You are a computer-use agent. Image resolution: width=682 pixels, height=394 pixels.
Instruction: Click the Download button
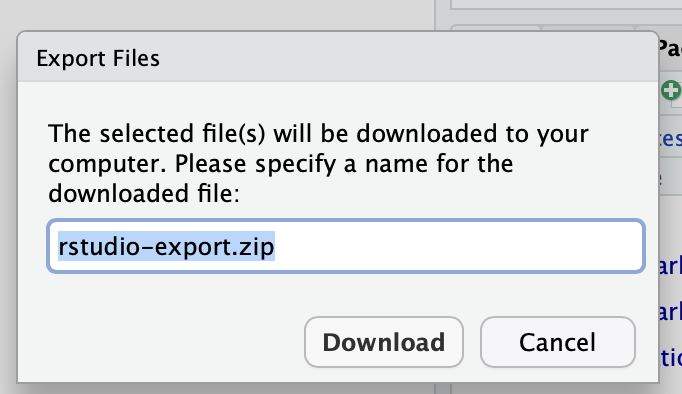(x=384, y=342)
